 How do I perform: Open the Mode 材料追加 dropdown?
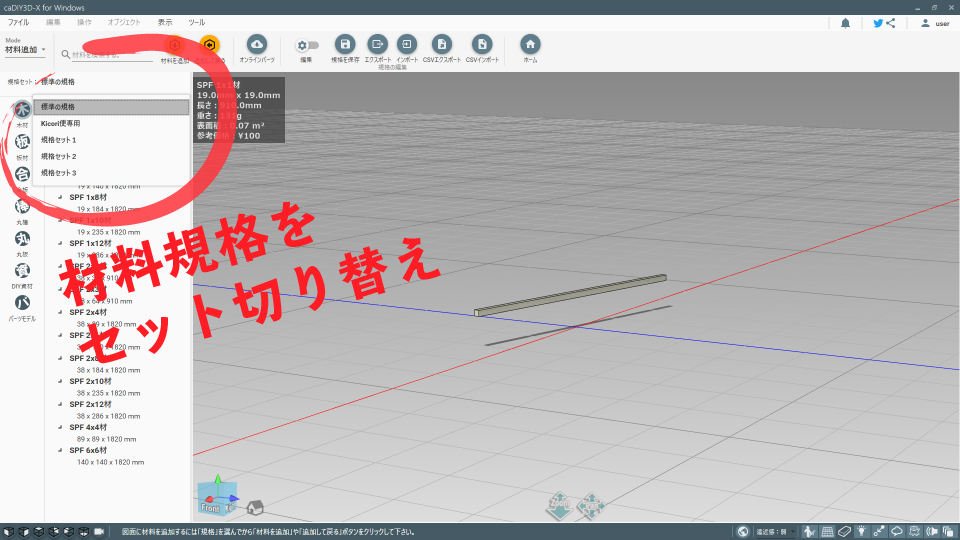[25, 50]
